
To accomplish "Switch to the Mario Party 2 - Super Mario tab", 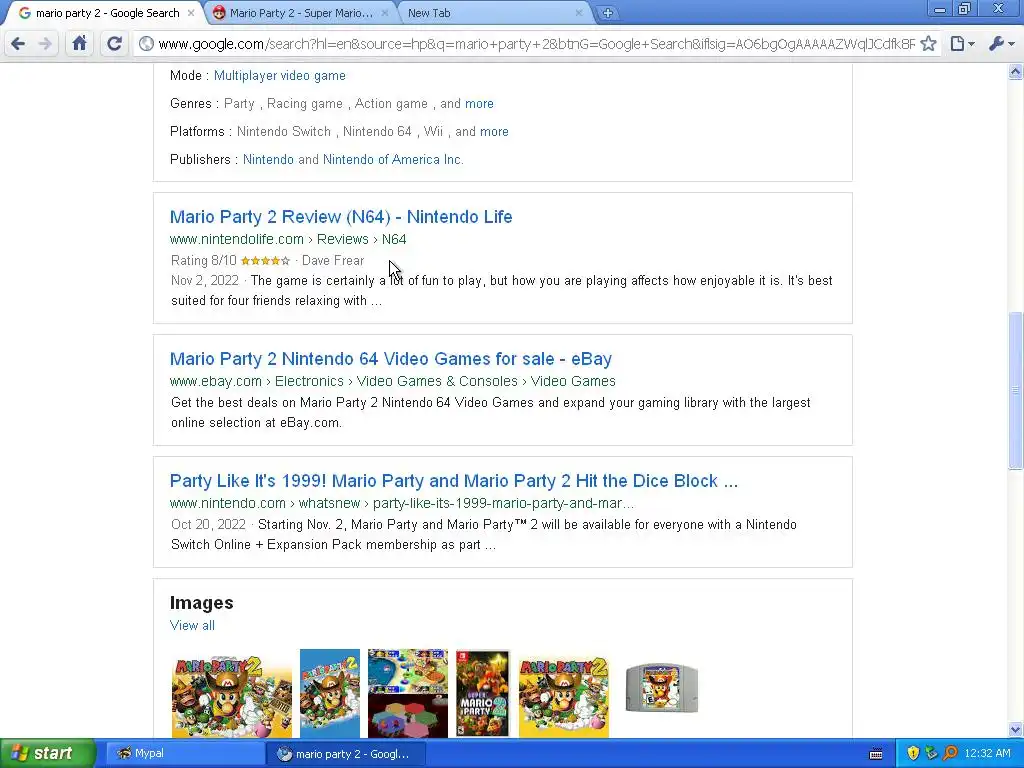I will point(300,13).
